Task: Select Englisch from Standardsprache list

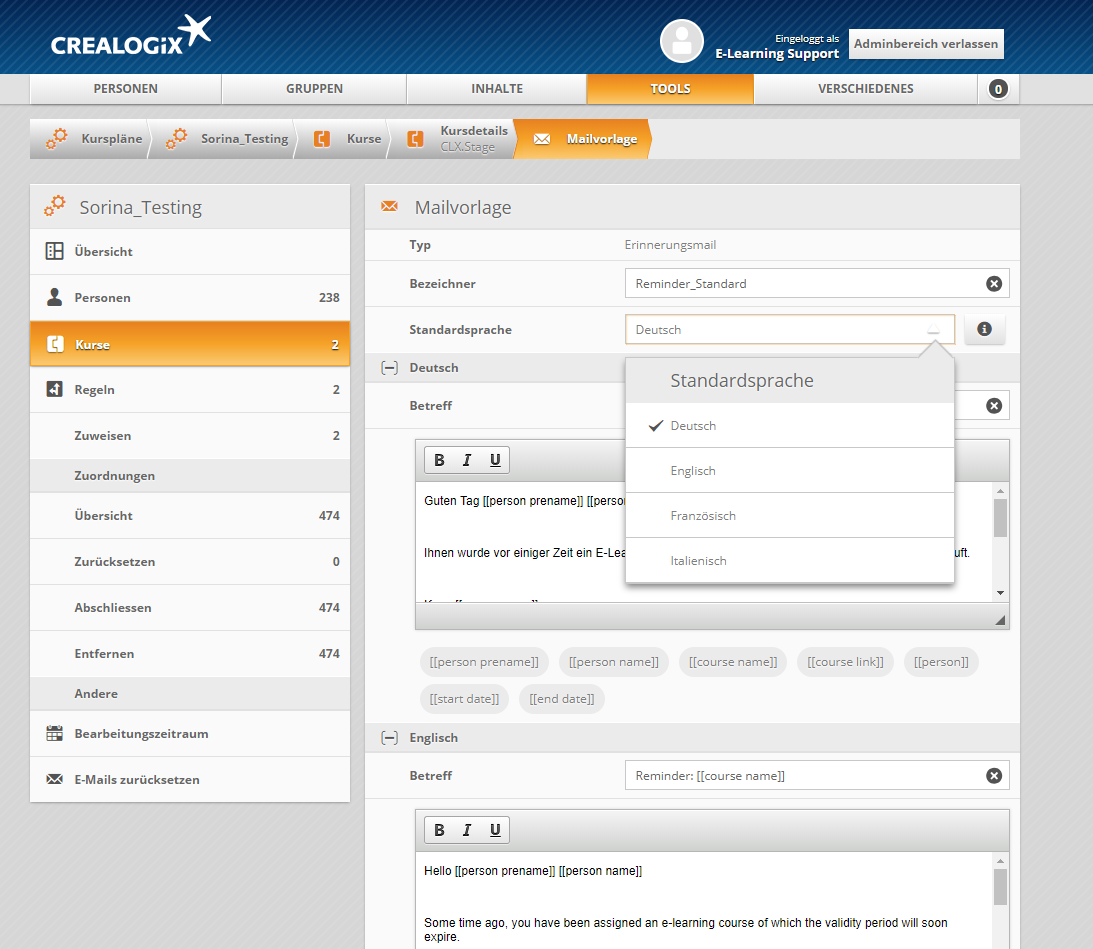Action: pos(693,471)
